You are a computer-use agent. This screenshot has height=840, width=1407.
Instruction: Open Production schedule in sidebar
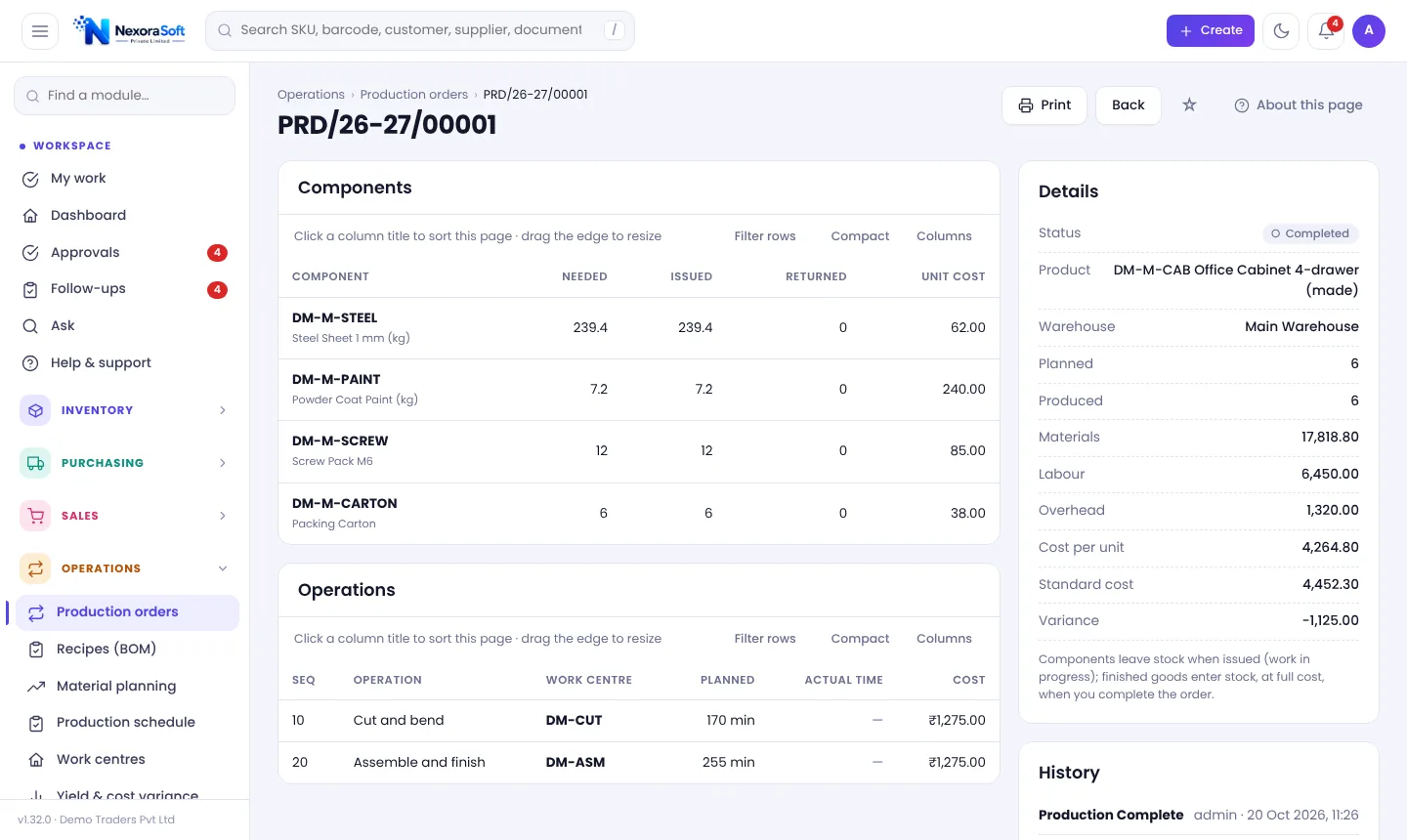coord(127,723)
